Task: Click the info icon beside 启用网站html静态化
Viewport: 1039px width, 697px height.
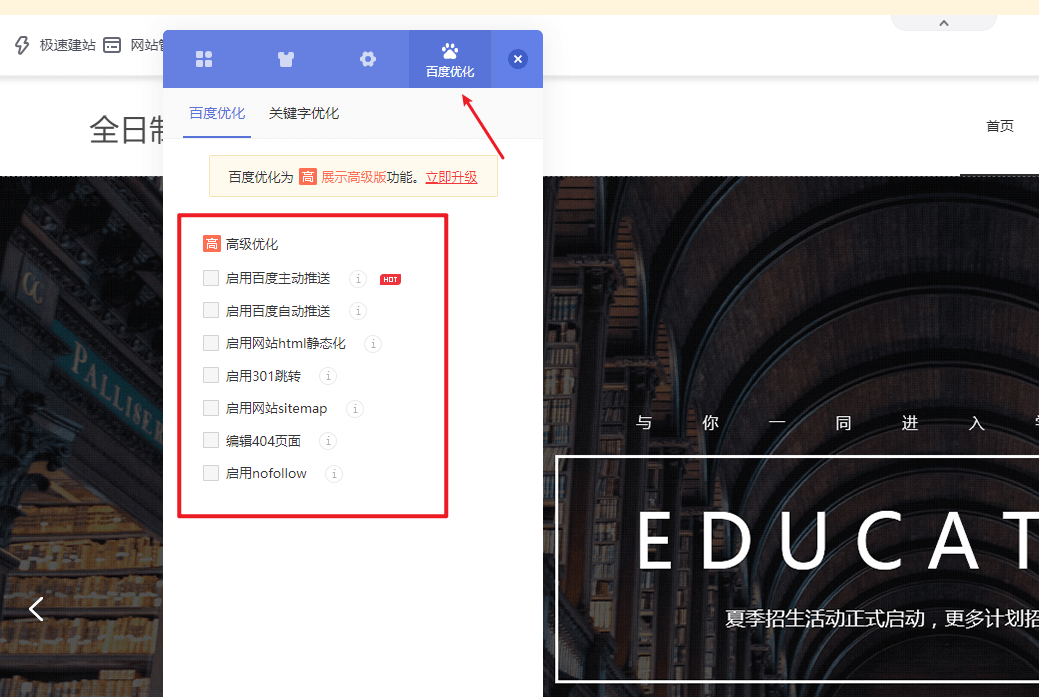Action: [373, 344]
